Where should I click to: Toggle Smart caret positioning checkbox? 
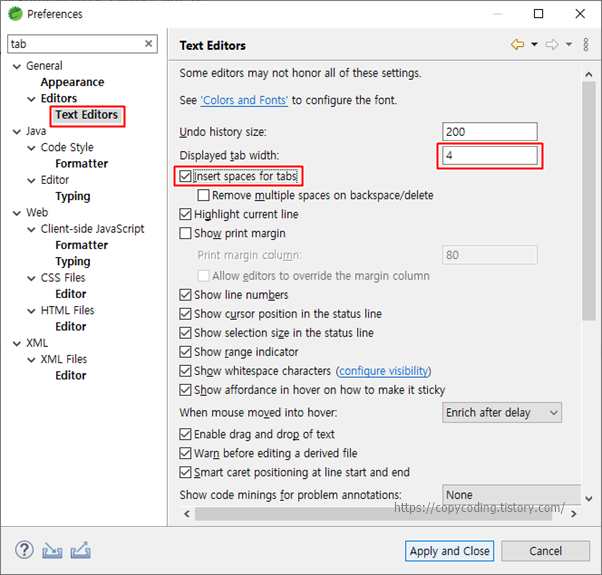[x=185, y=472]
